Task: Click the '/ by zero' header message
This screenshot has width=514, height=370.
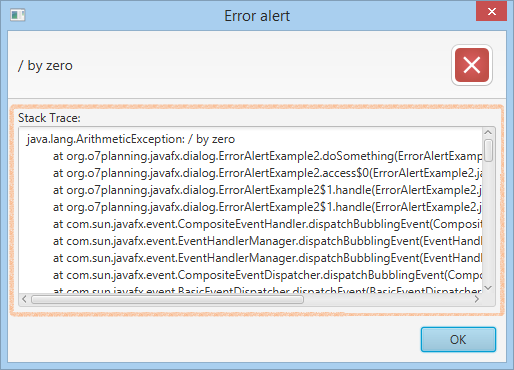Action: (x=45, y=66)
